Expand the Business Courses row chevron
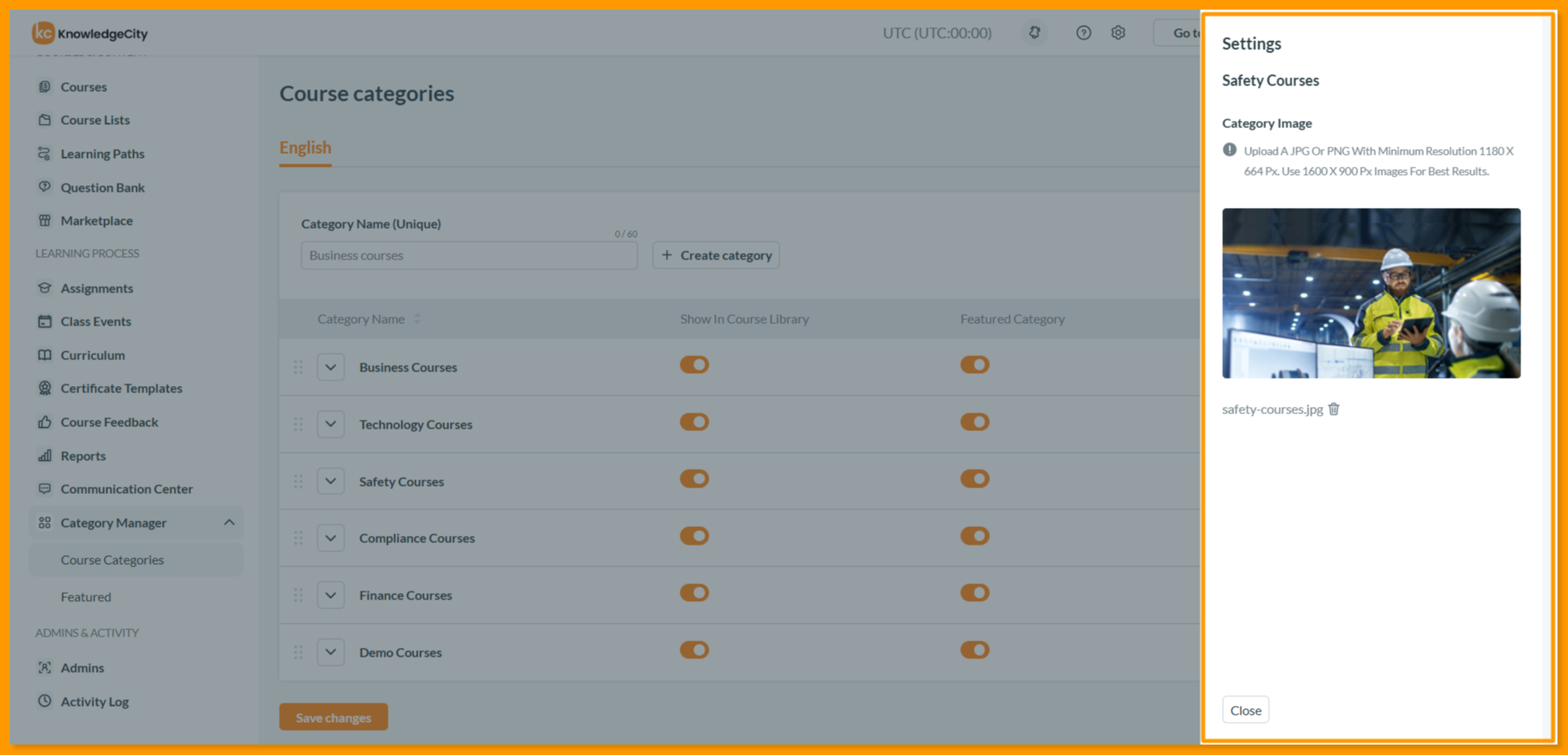 click(x=331, y=367)
